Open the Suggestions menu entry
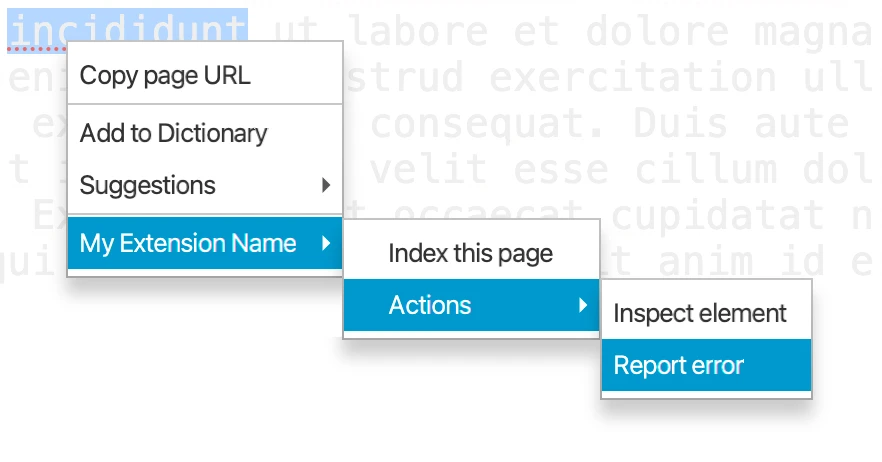The width and height of the screenshot is (882, 462). coord(147,185)
